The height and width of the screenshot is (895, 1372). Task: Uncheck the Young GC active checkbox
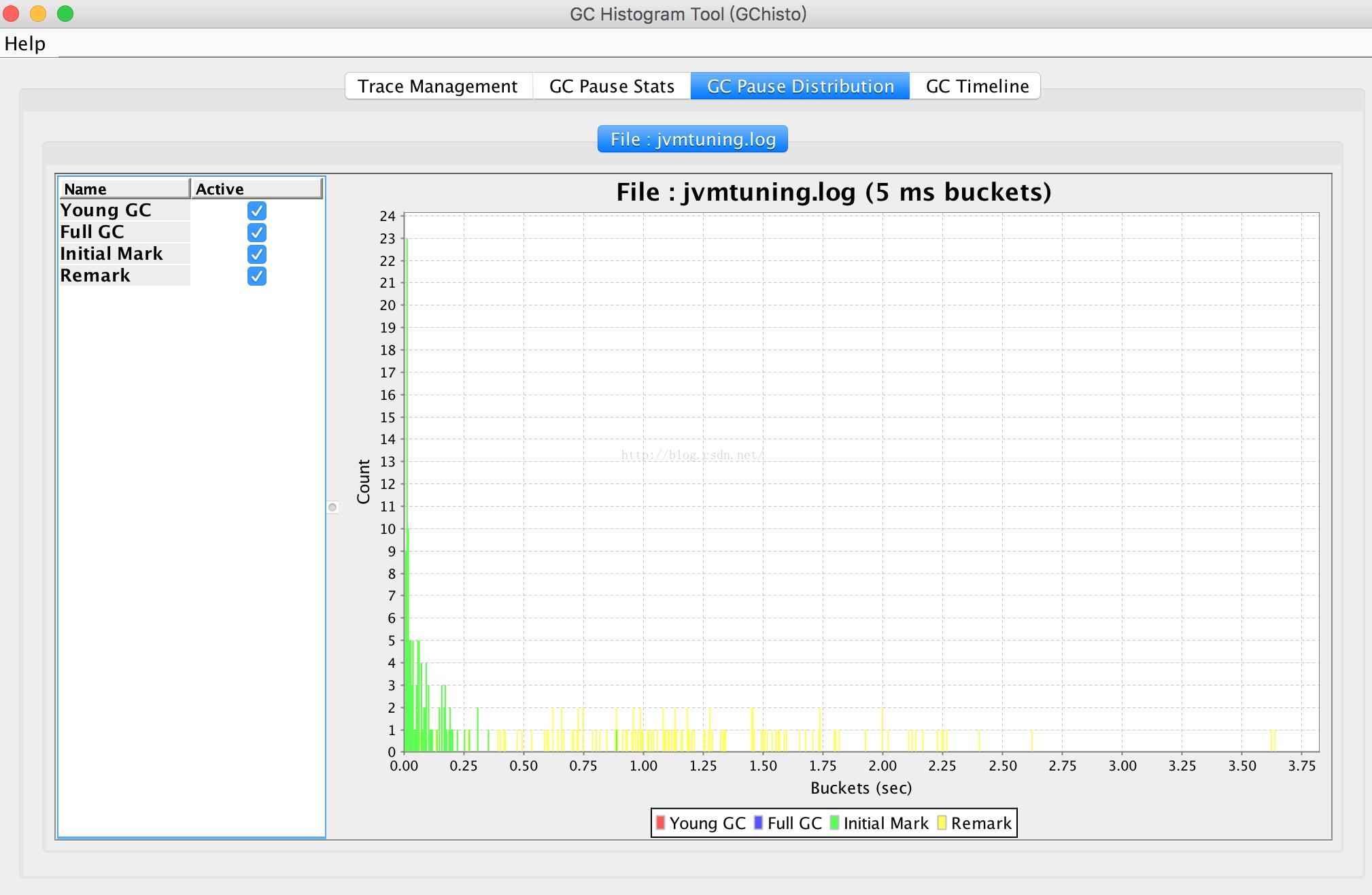(x=257, y=211)
